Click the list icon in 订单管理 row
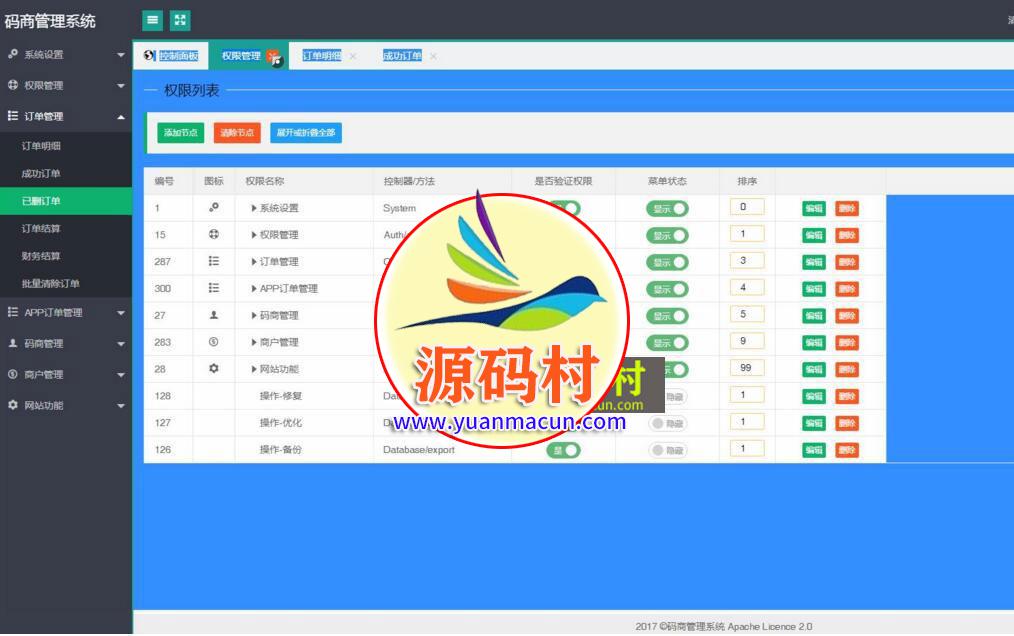Screen dimensions: 1014x636 pos(213,261)
